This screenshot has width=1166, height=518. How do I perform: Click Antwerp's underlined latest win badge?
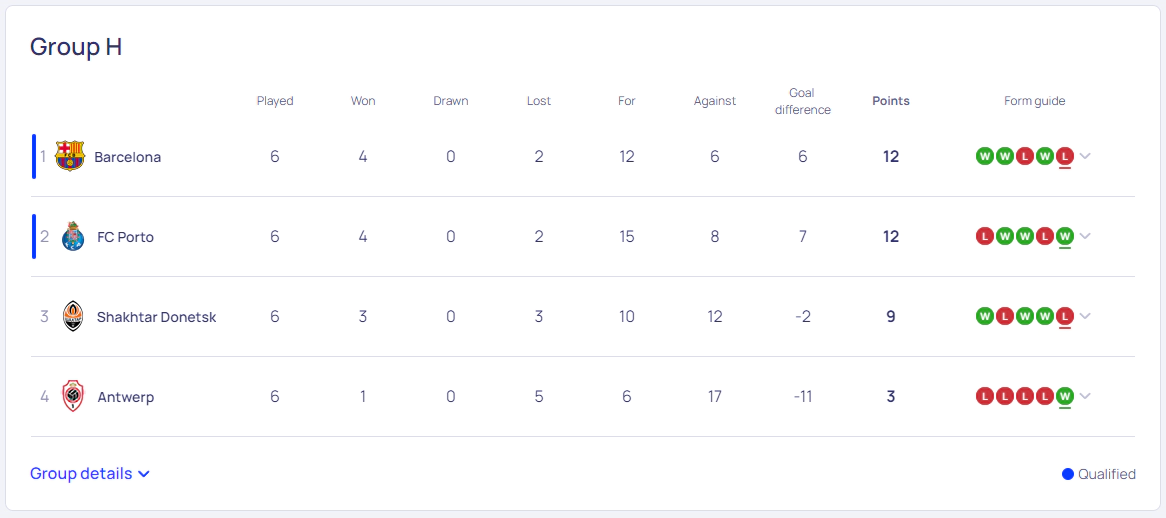click(1064, 396)
